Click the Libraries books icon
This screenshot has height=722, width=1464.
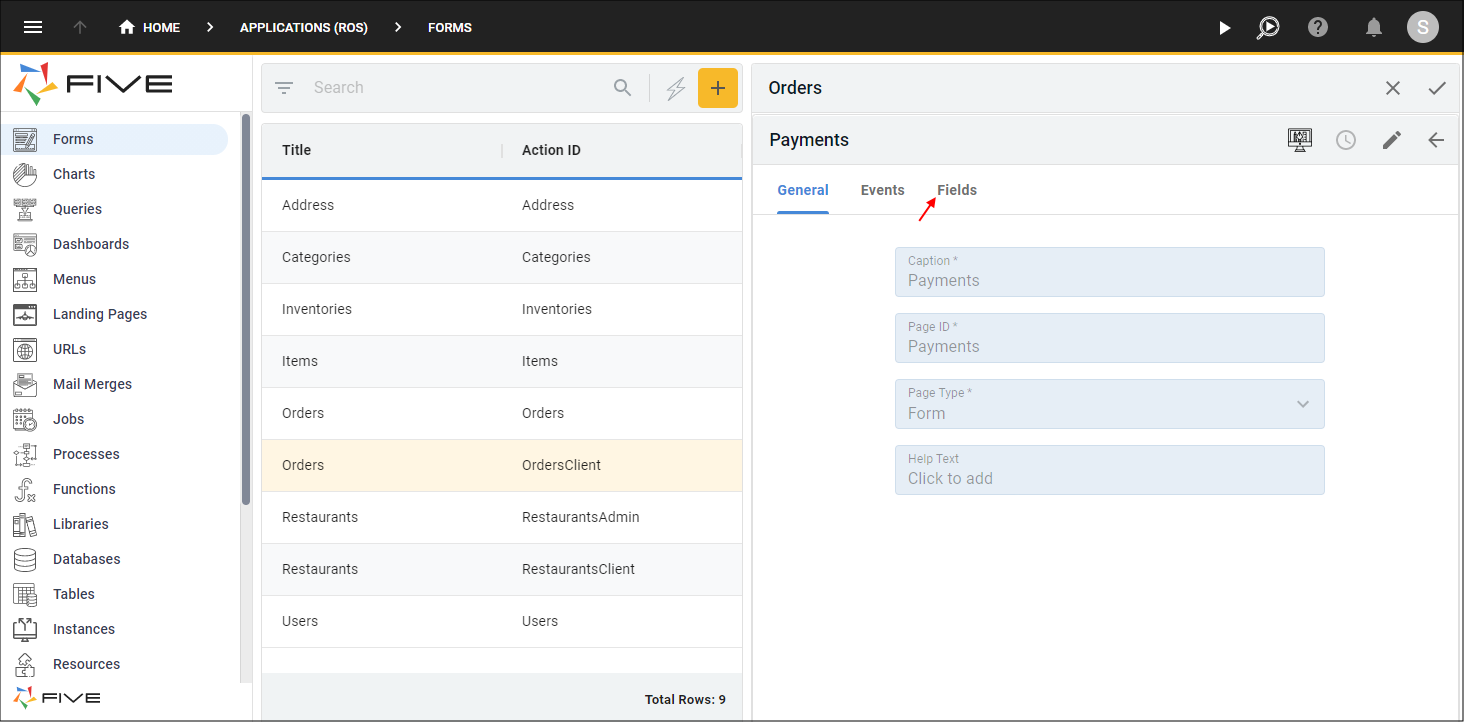click(x=25, y=524)
